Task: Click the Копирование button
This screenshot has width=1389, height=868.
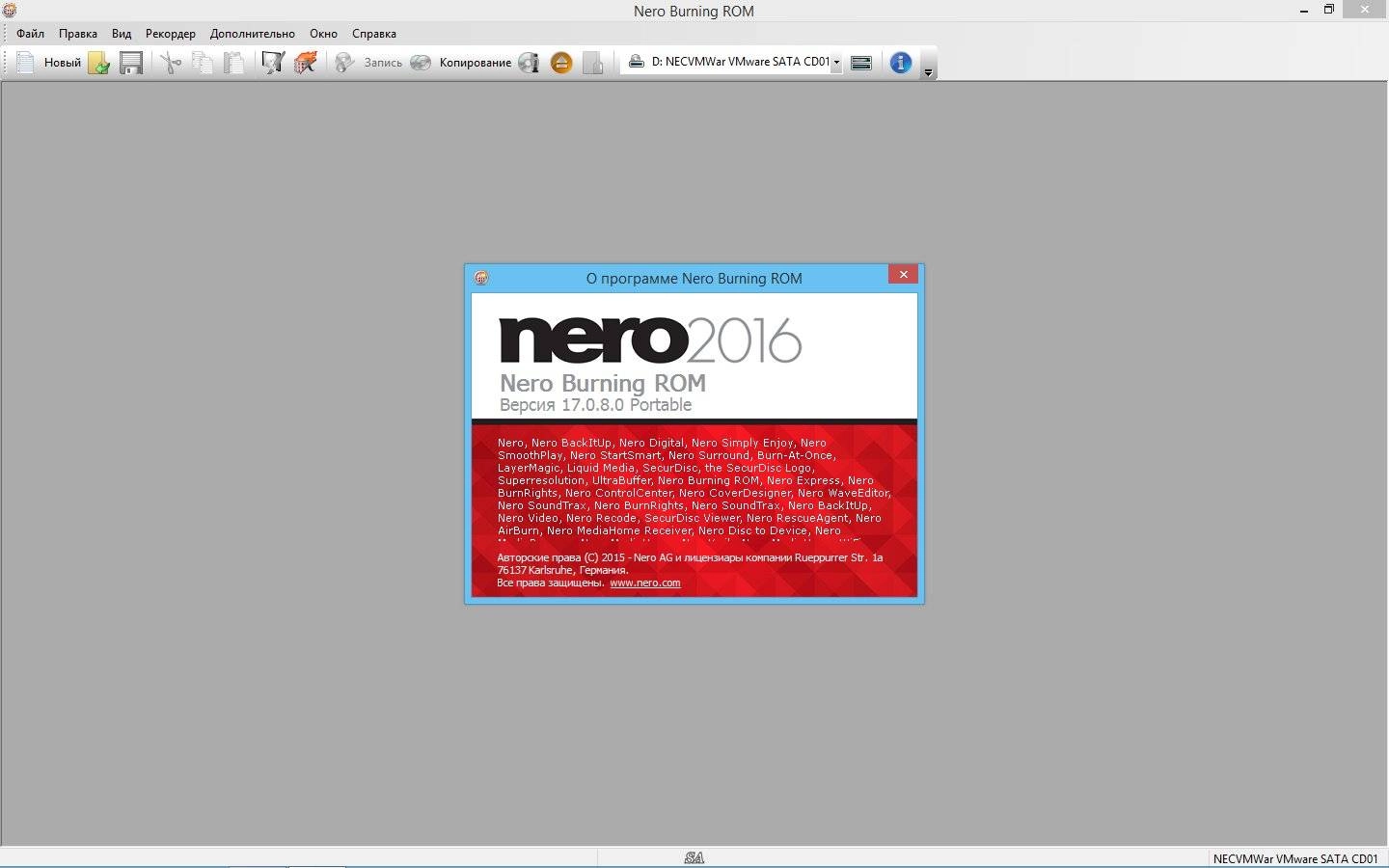Action: coord(476,63)
